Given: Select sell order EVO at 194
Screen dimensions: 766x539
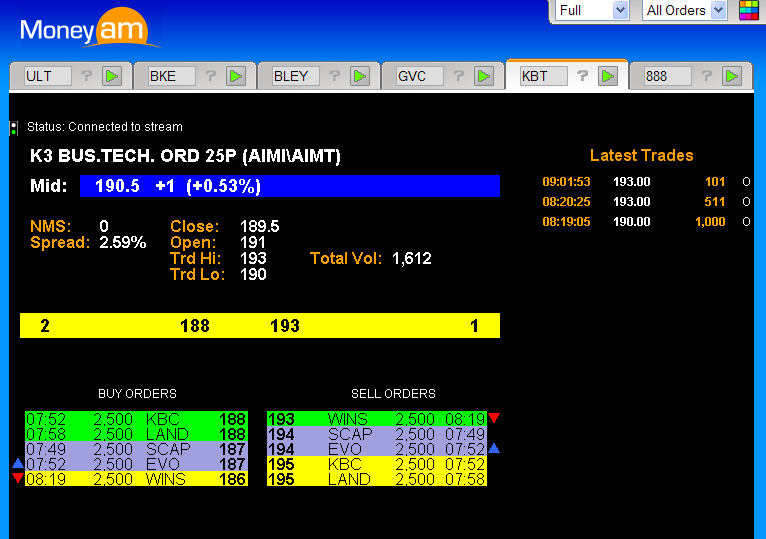Looking at the screenshot, I should click(x=377, y=449).
